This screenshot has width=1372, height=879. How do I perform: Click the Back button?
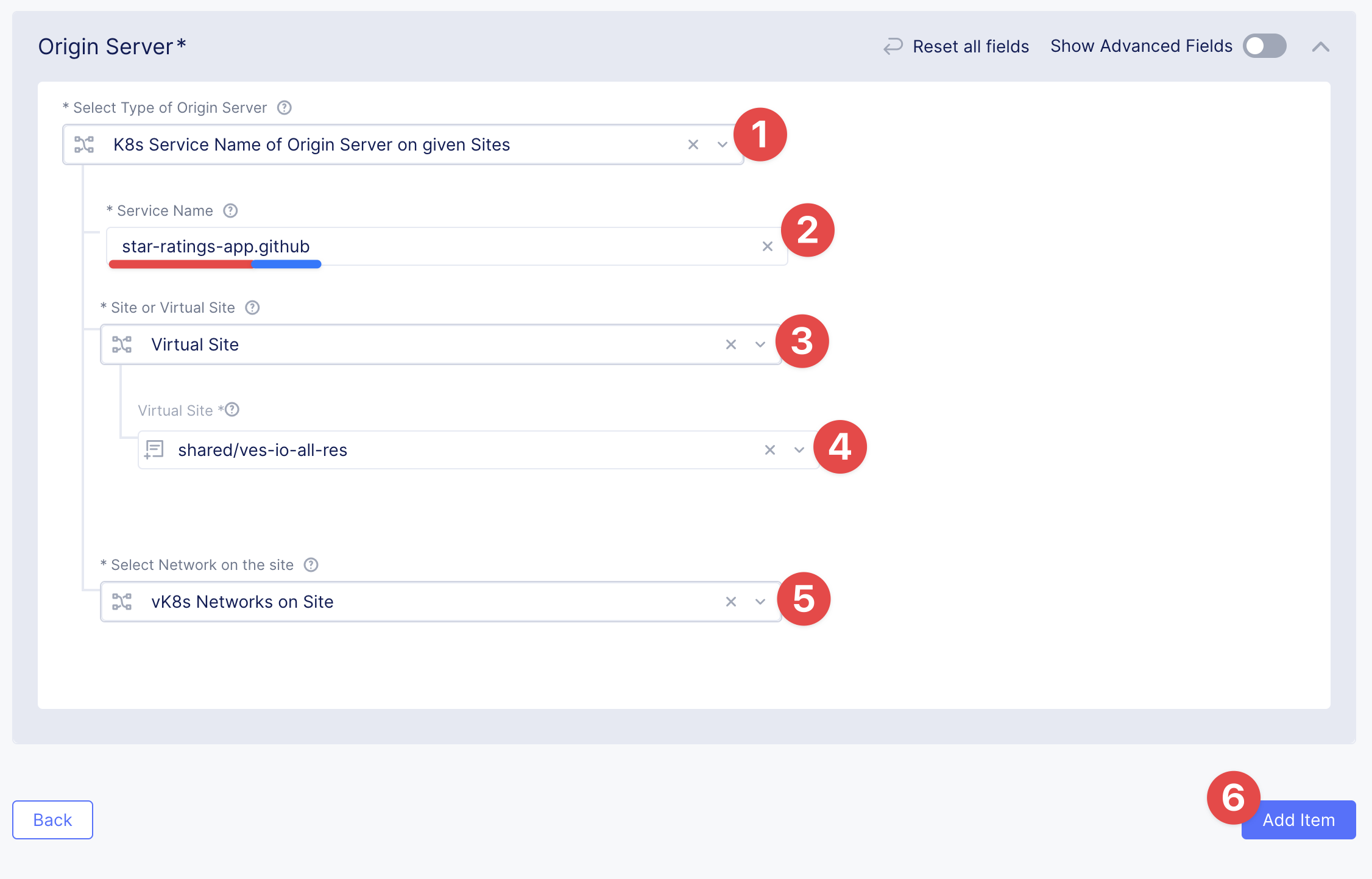[x=52, y=820]
